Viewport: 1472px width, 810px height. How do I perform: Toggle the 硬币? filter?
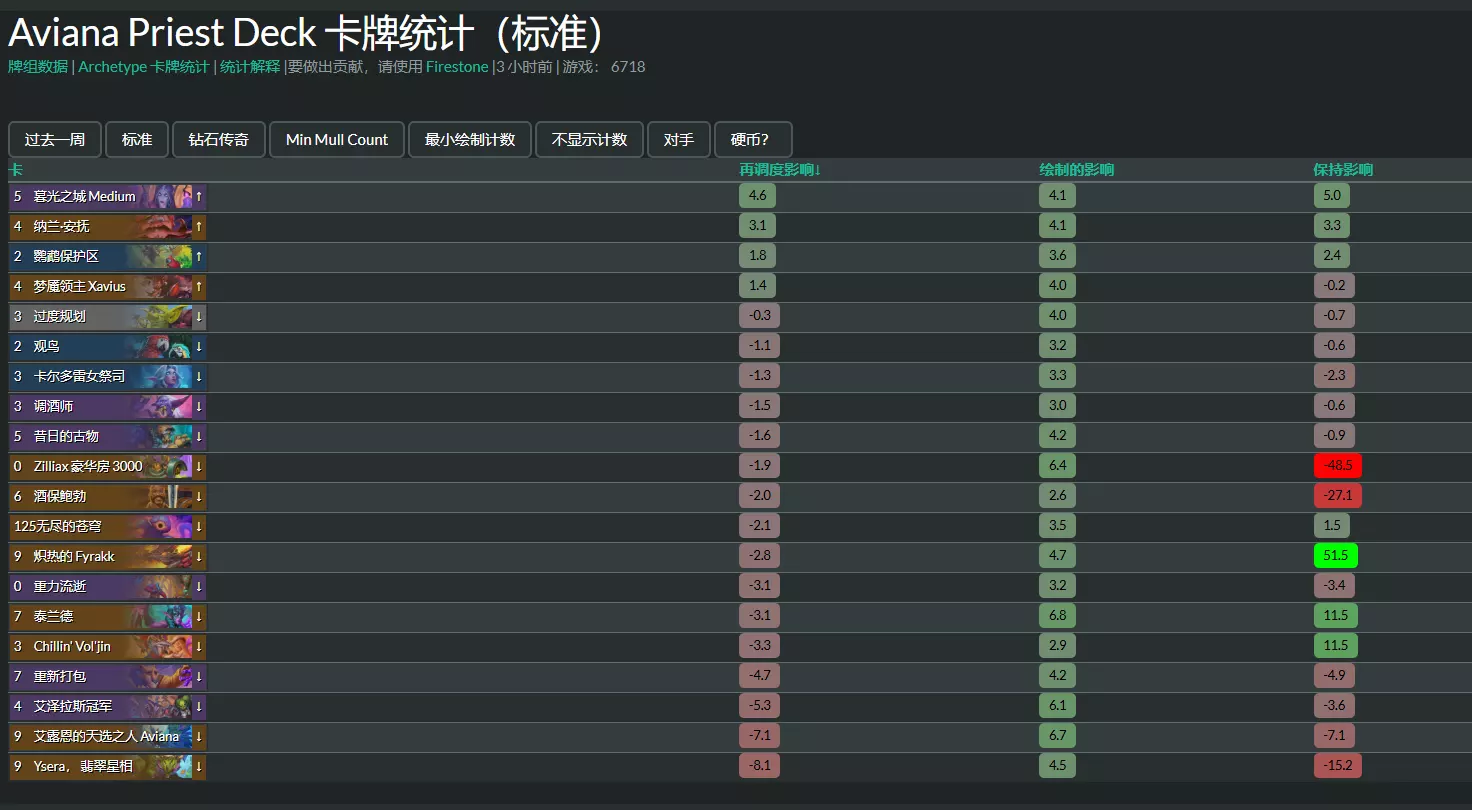point(753,139)
